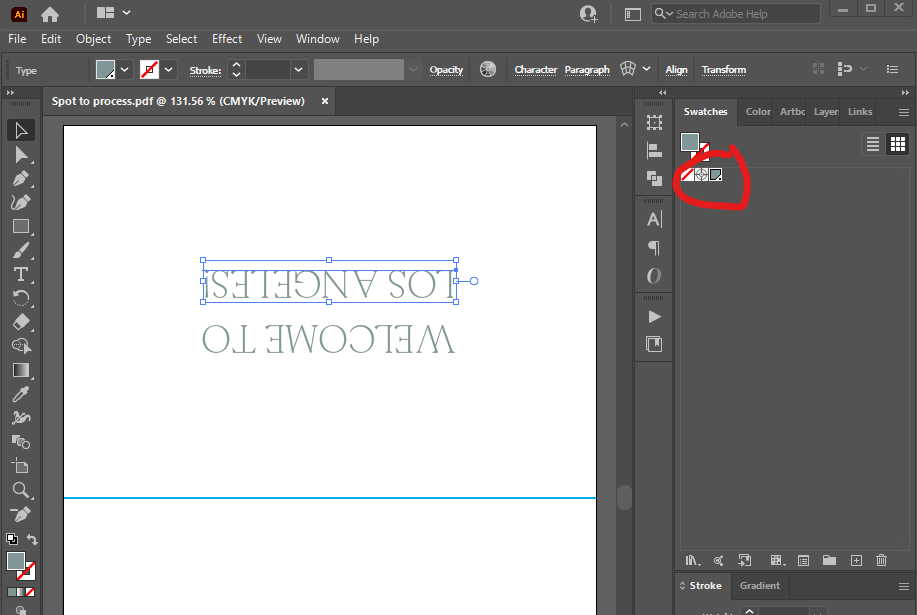Screen dimensions: 917x615
Task: Open the Swatches panel flyout menu
Action: (904, 112)
